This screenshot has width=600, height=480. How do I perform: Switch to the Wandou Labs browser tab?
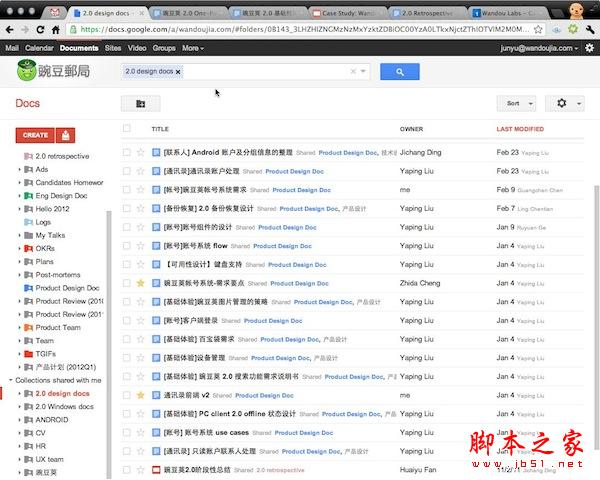[507, 13]
